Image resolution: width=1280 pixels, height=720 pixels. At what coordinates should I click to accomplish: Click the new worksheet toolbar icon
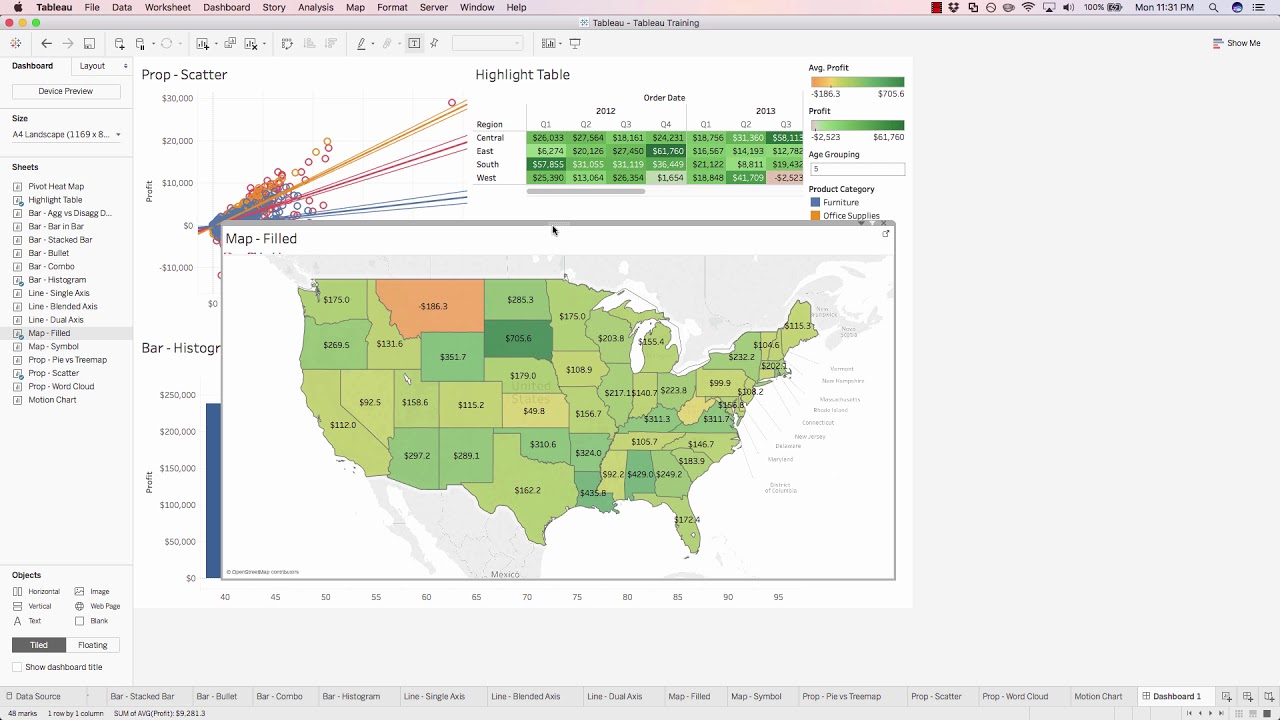202,43
